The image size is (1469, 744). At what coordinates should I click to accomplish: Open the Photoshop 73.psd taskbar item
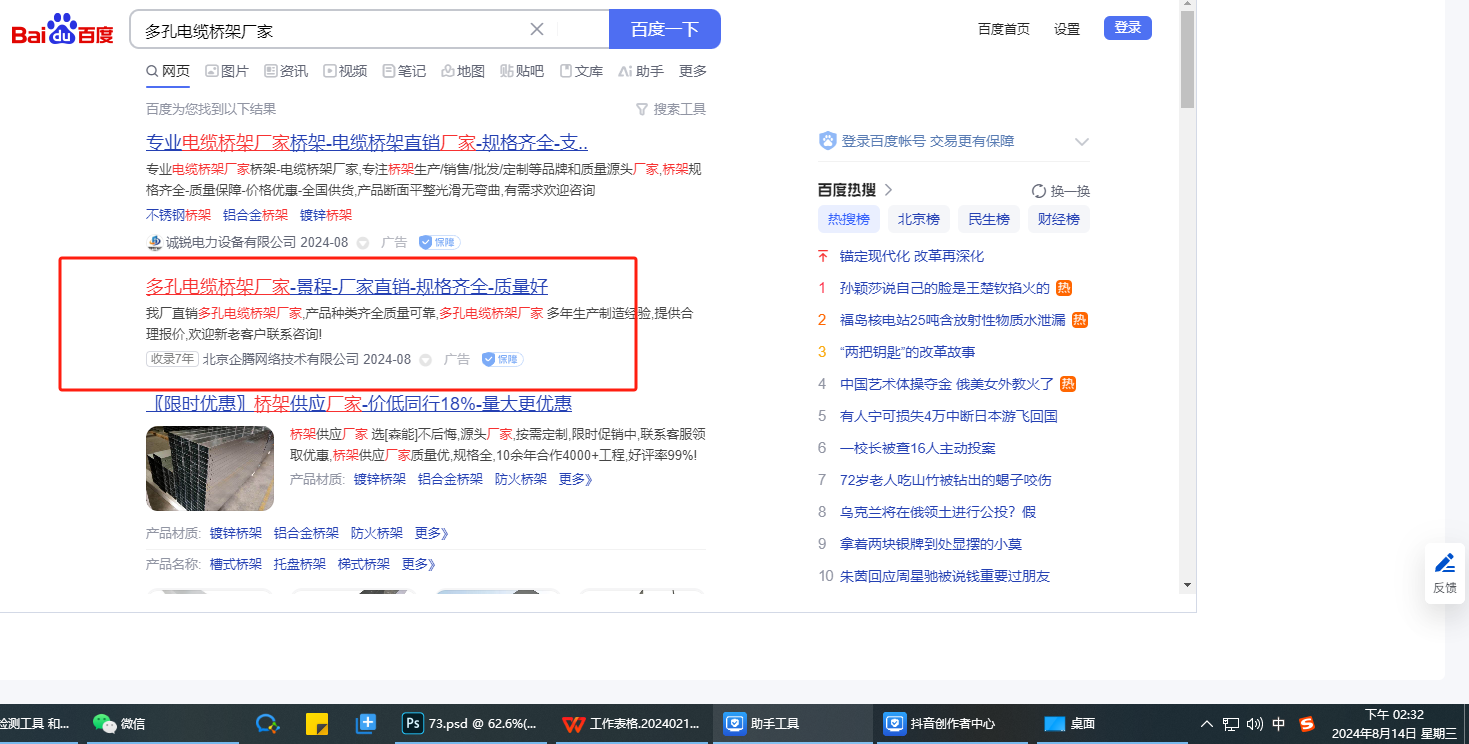click(469, 723)
